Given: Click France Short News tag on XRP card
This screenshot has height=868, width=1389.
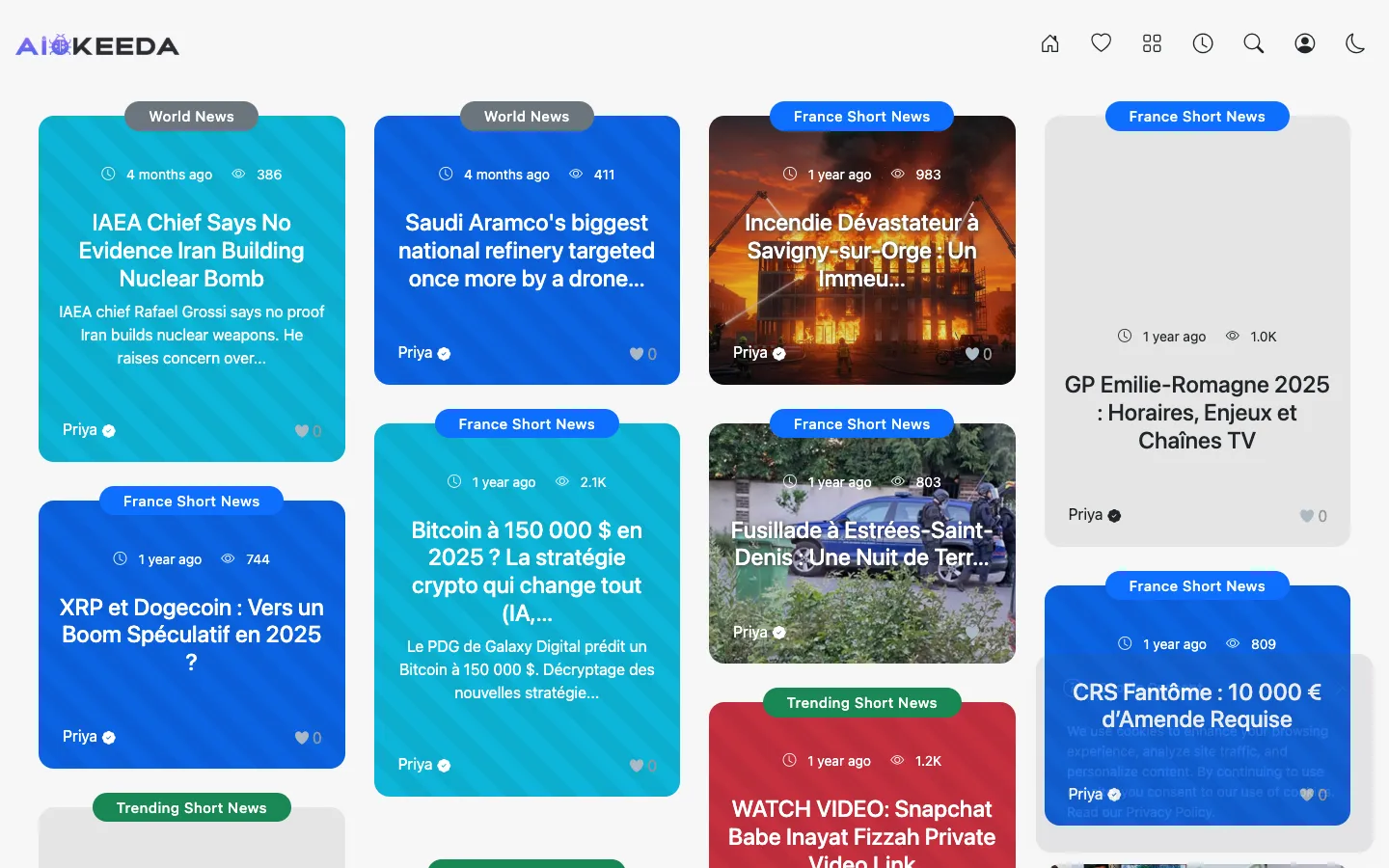Looking at the screenshot, I should coord(191,502).
